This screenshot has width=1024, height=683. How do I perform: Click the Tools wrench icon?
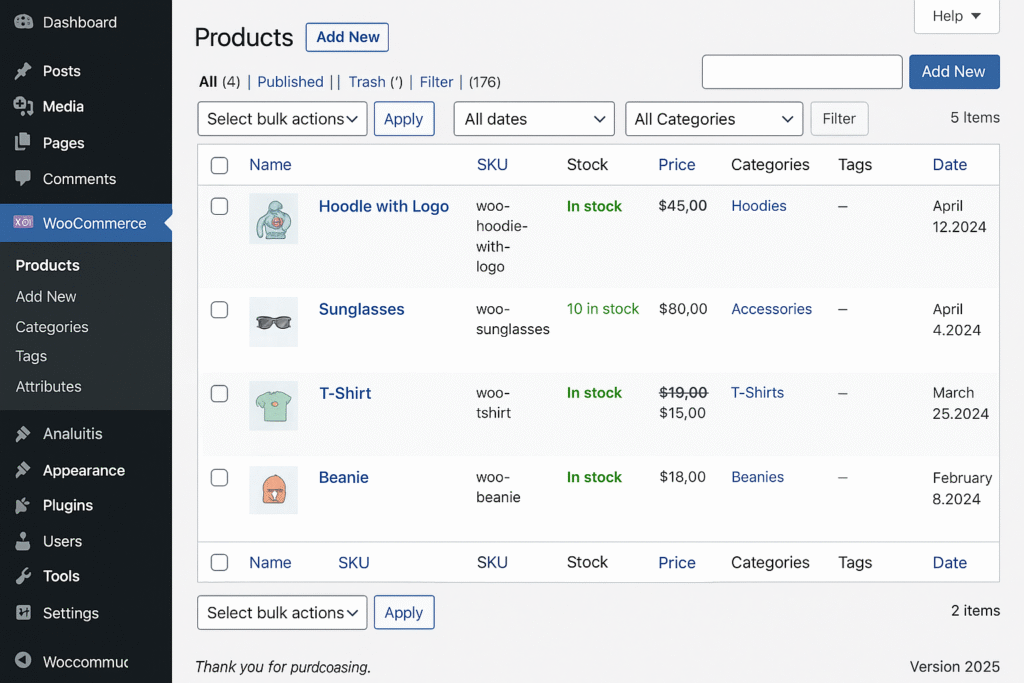pos(24,576)
